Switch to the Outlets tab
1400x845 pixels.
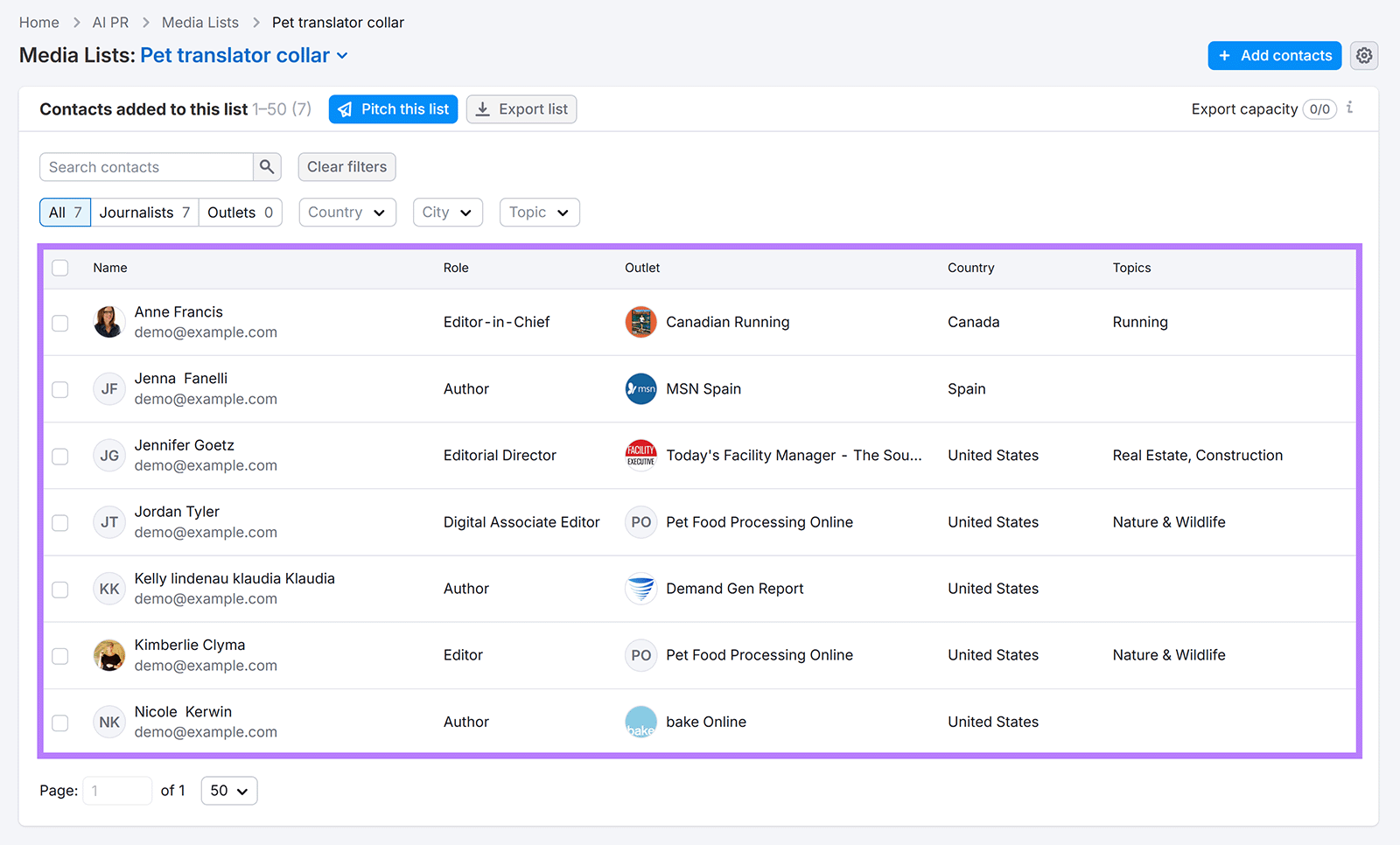tap(240, 213)
